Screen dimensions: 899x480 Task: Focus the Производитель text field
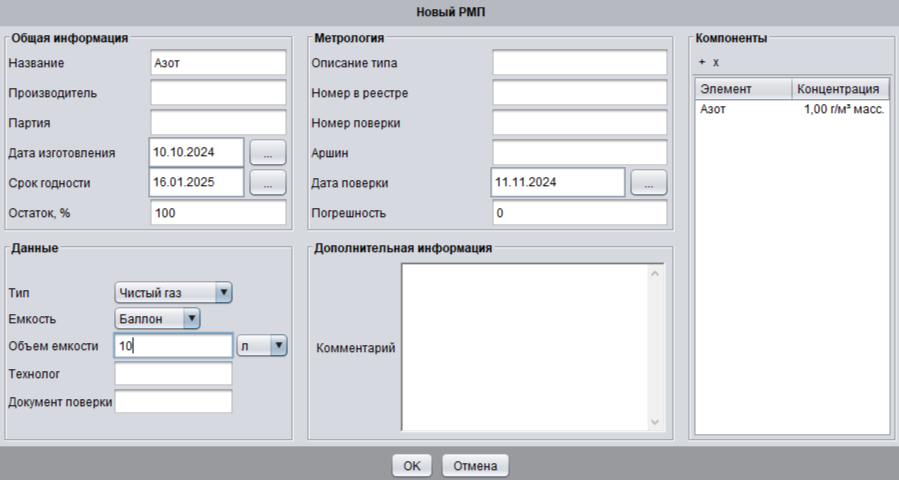coord(218,93)
